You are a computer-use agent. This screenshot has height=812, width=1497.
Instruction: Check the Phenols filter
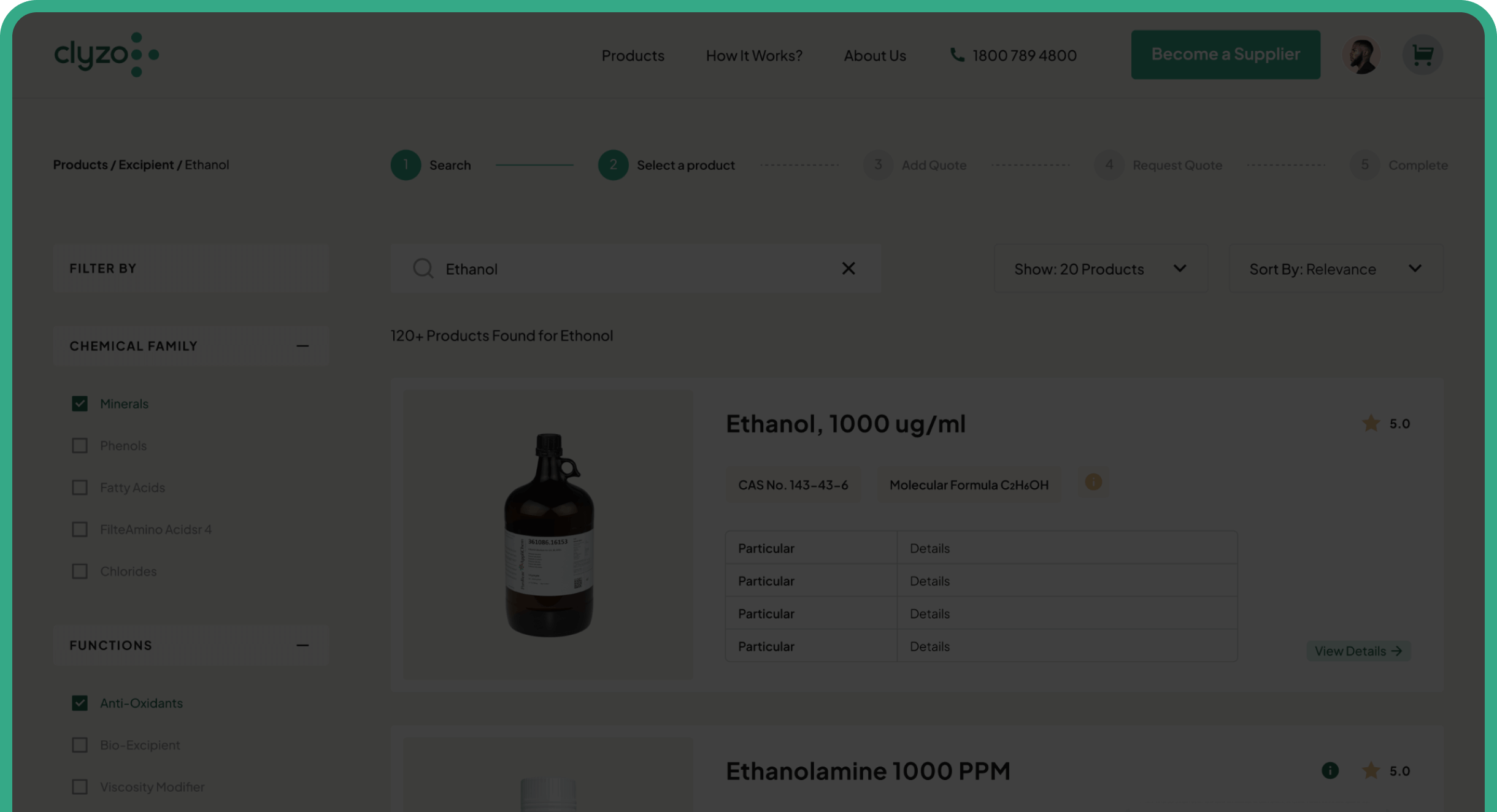(80, 445)
